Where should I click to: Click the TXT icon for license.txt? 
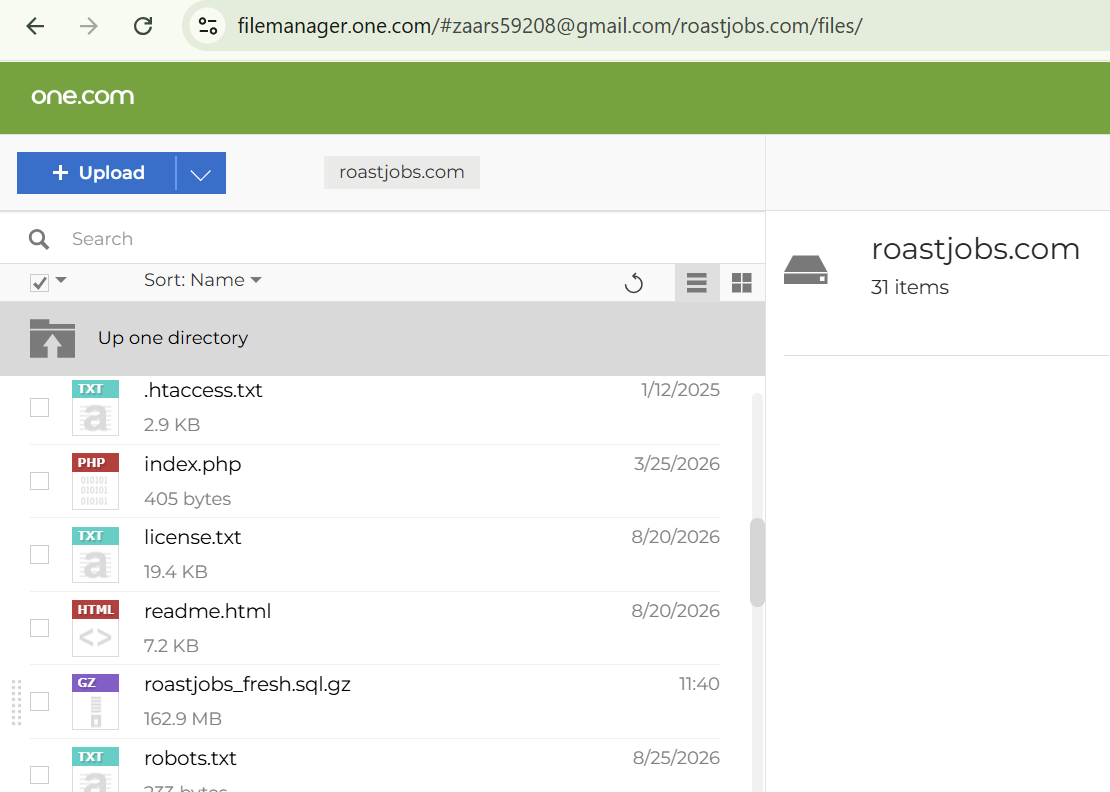96,555
